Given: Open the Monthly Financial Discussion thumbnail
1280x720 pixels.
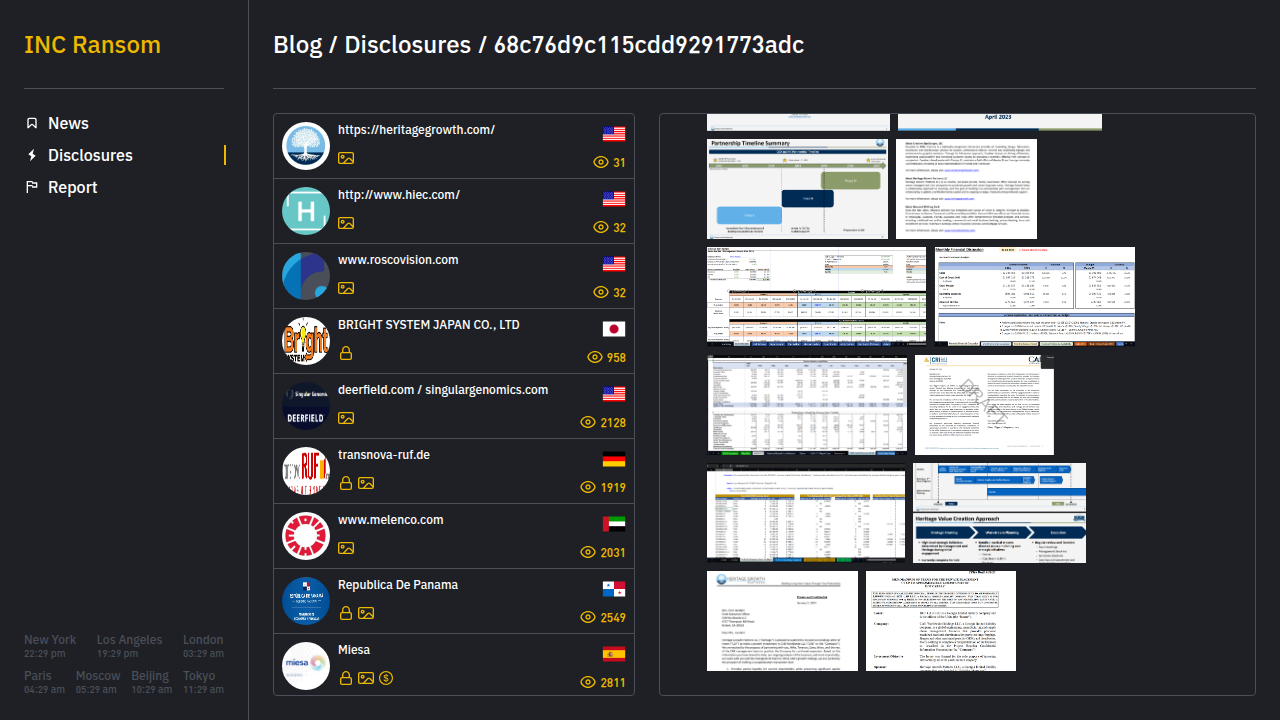Looking at the screenshot, I should (x=1035, y=296).
